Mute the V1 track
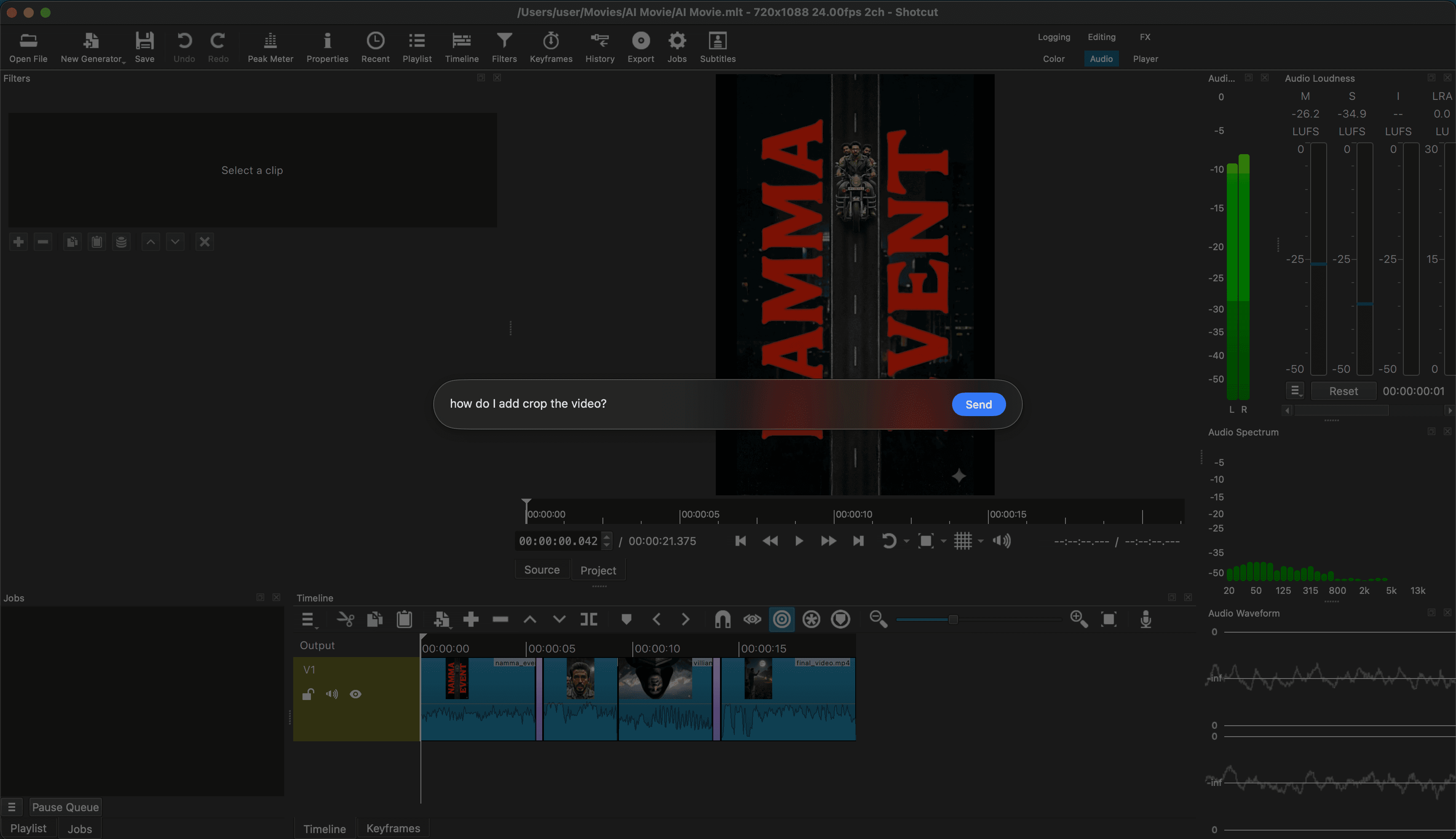This screenshot has width=1456, height=839. (x=332, y=694)
